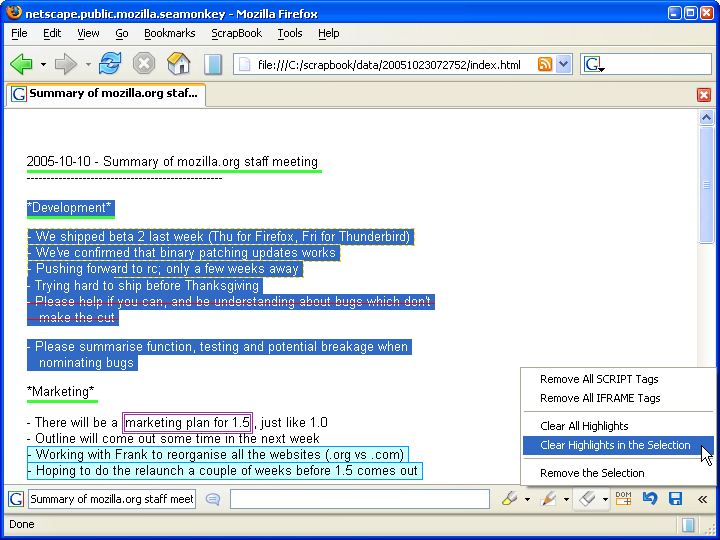Viewport: 720px width, 540px height.
Task: Click the file:///C:/scrapbook address field
Action: [389, 65]
